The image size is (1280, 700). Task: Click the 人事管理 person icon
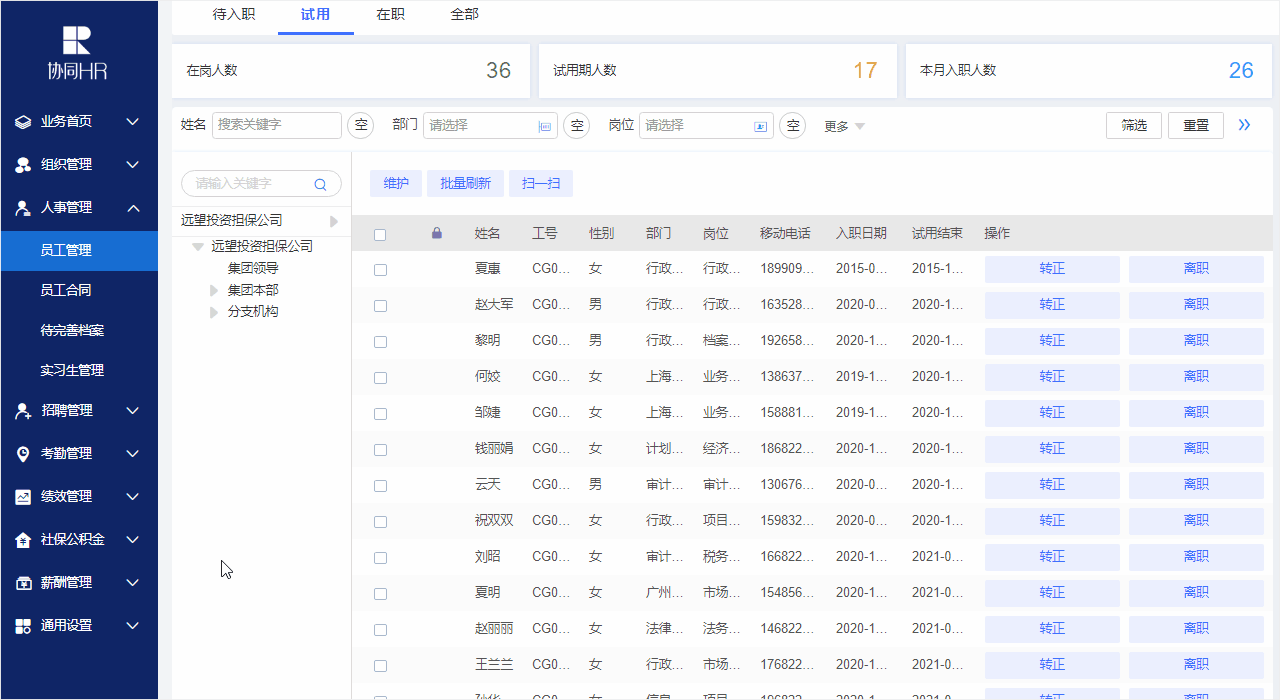(x=23, y=208)
